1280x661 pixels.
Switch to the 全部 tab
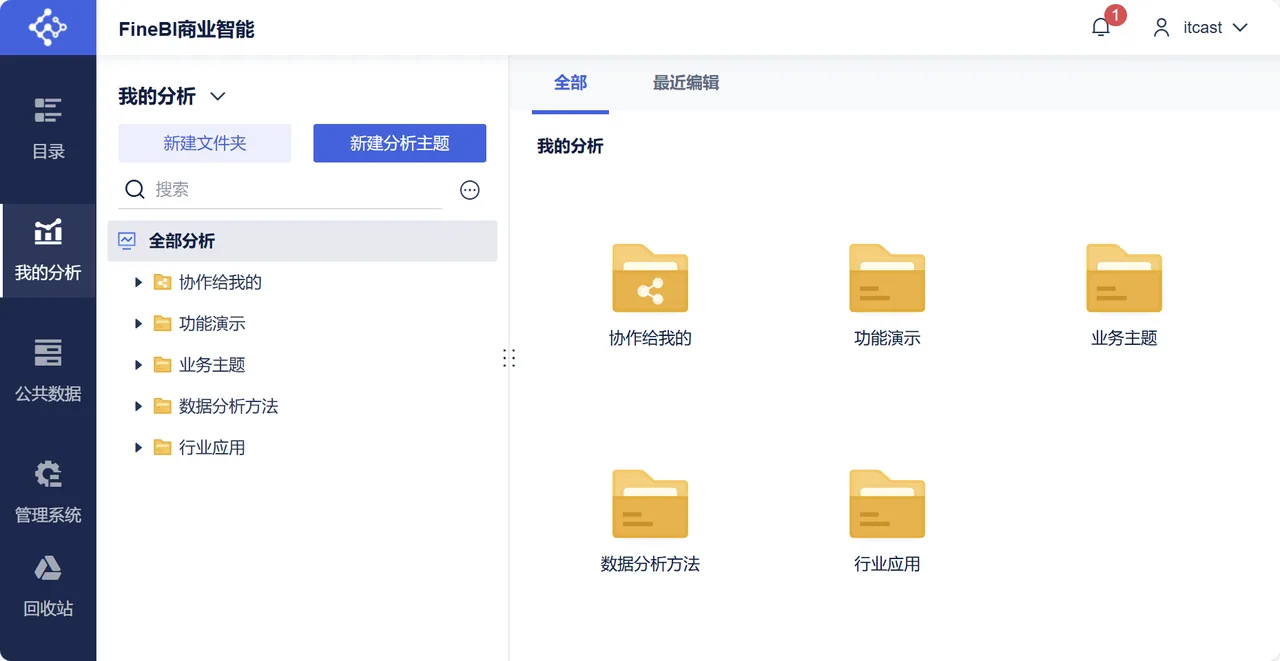570,83
